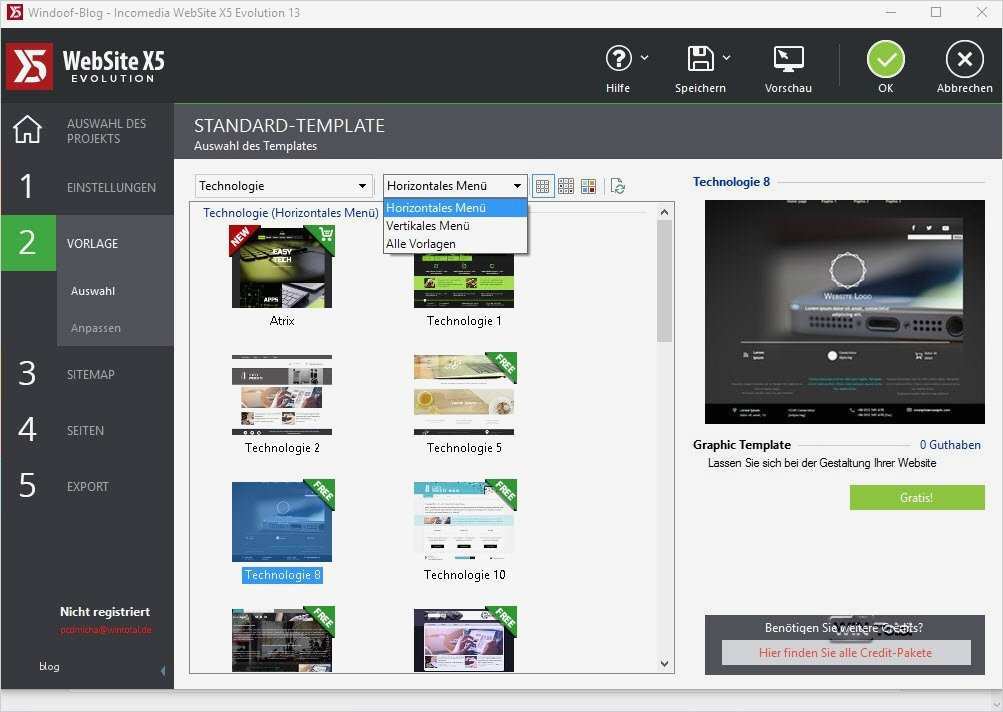Switch to large thumbnails grid view icon

(542, 186)
